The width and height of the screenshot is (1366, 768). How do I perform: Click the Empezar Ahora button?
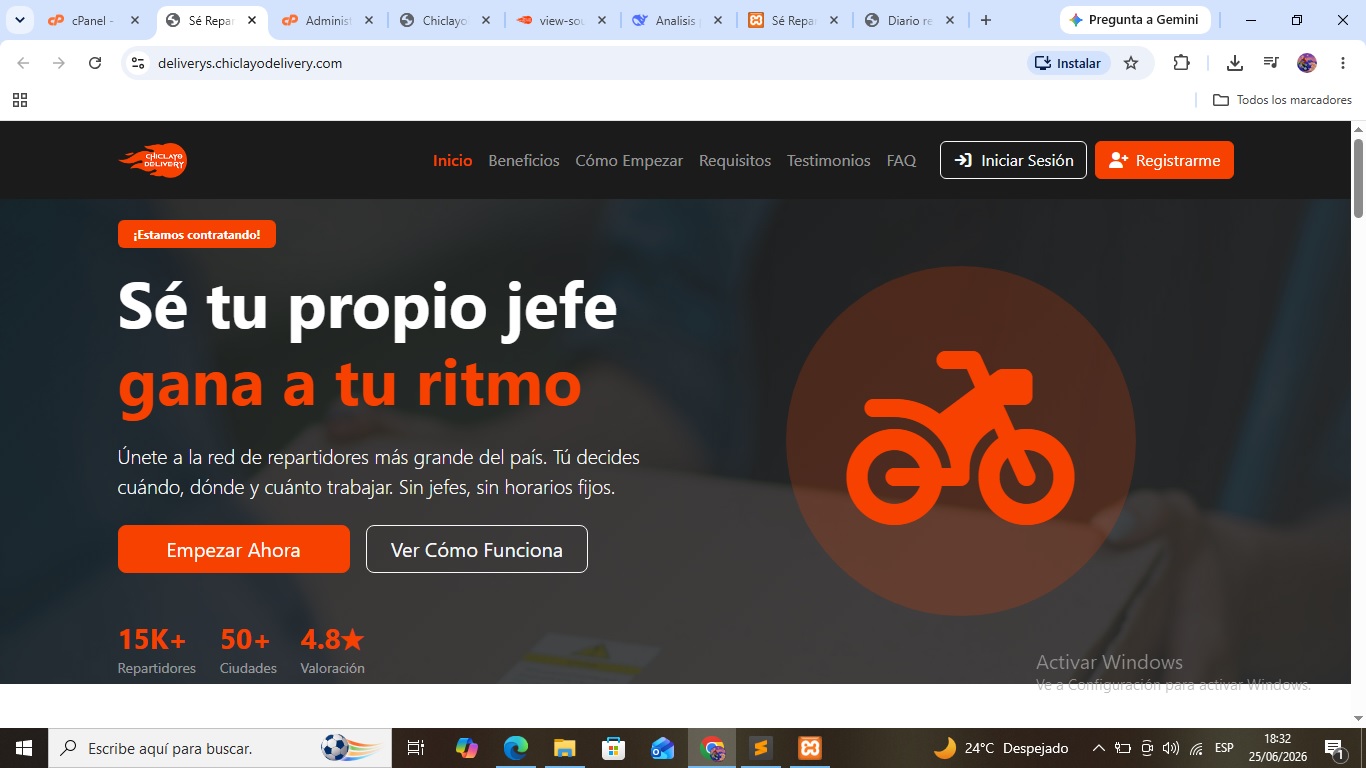(x=234, y=549)
